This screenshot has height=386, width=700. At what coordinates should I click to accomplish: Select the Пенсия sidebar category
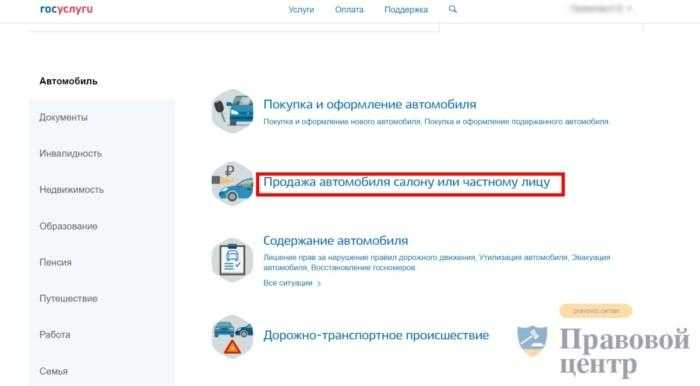pyautogui.click(x=55, y=262)
